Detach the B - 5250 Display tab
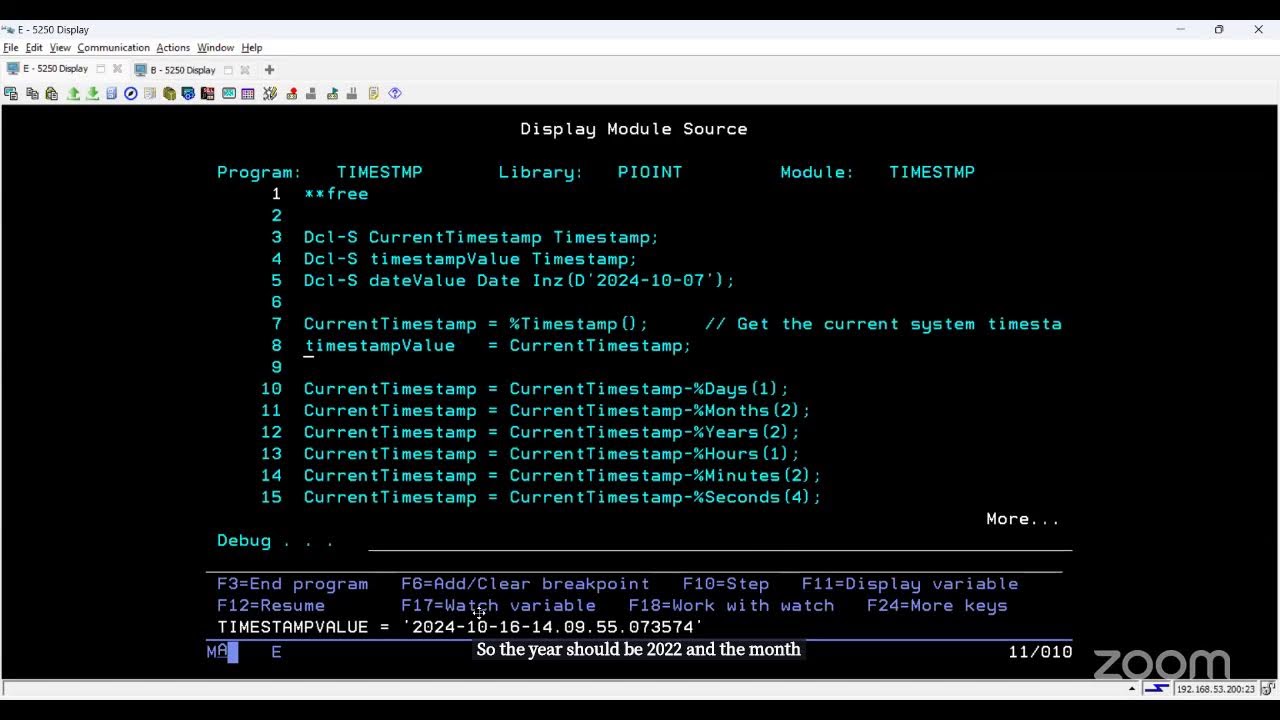Image resolution: width=1280 pixels, height=720 pixels. pos(228,69)
